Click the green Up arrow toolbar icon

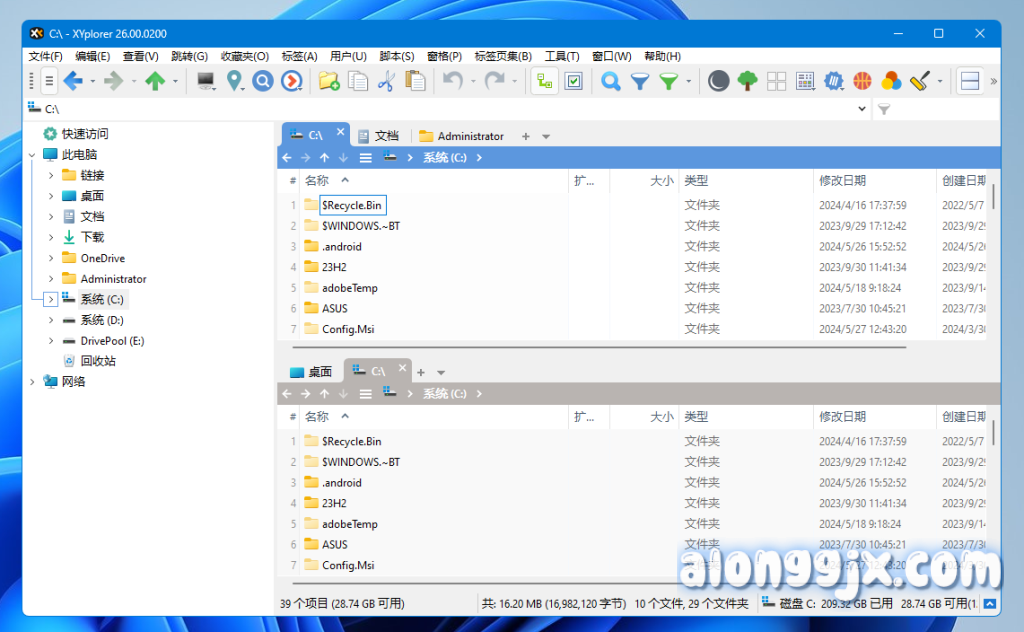pyautogui.click(x=154, y=81)
